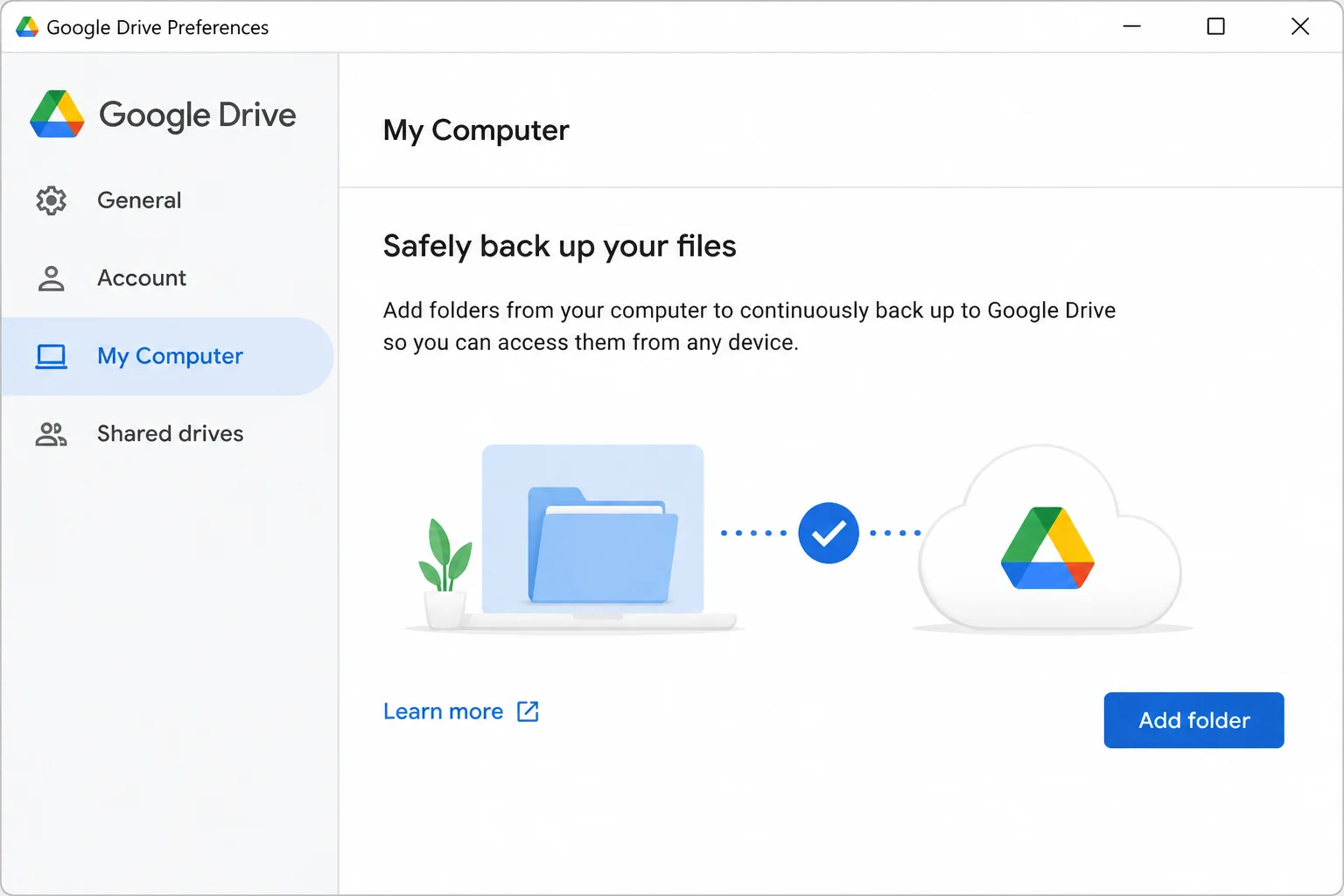
Task: Switch to the Account section
Action: tap(168, 278)
